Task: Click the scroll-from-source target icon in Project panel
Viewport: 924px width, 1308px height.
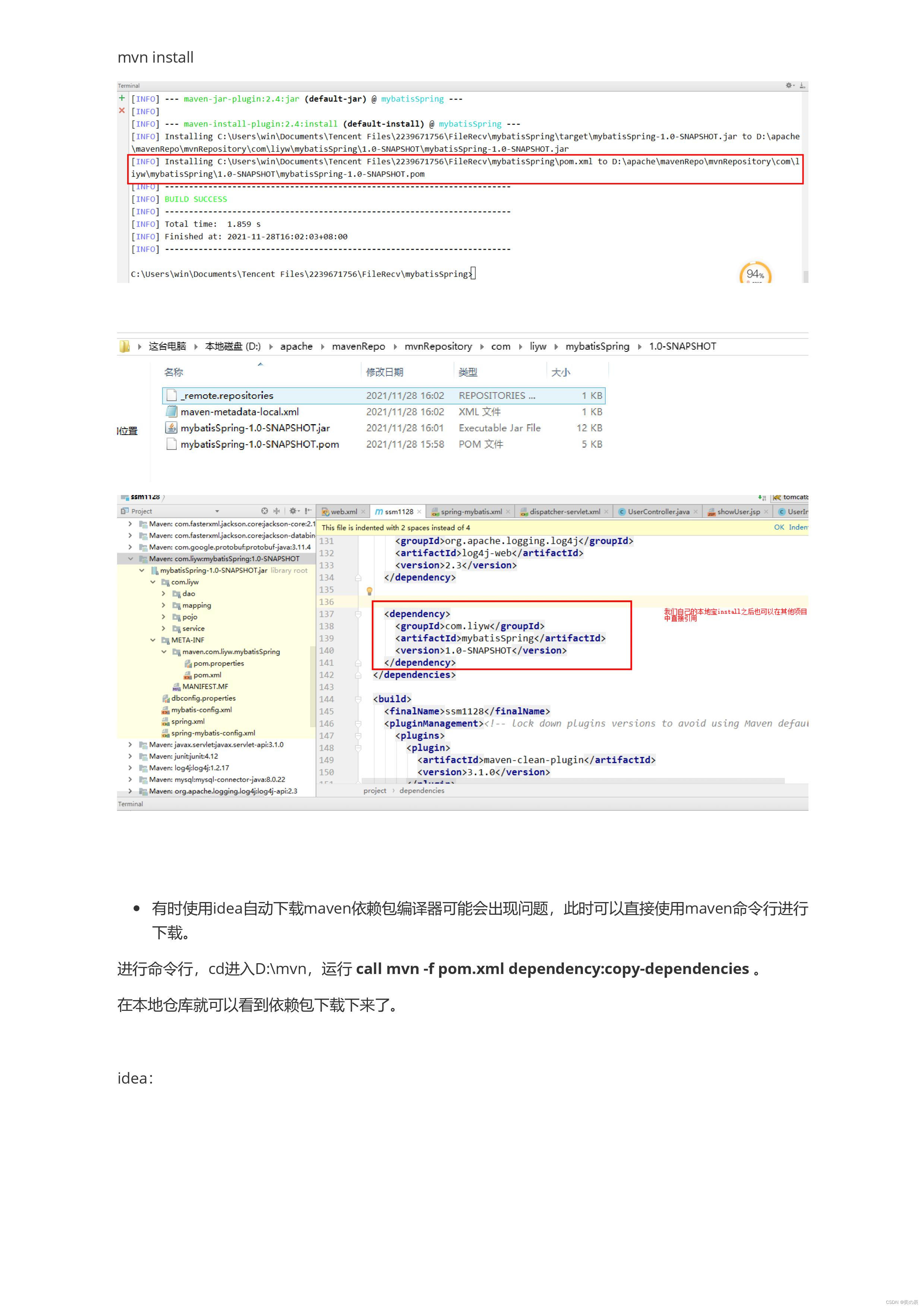Action: (264, 511)
